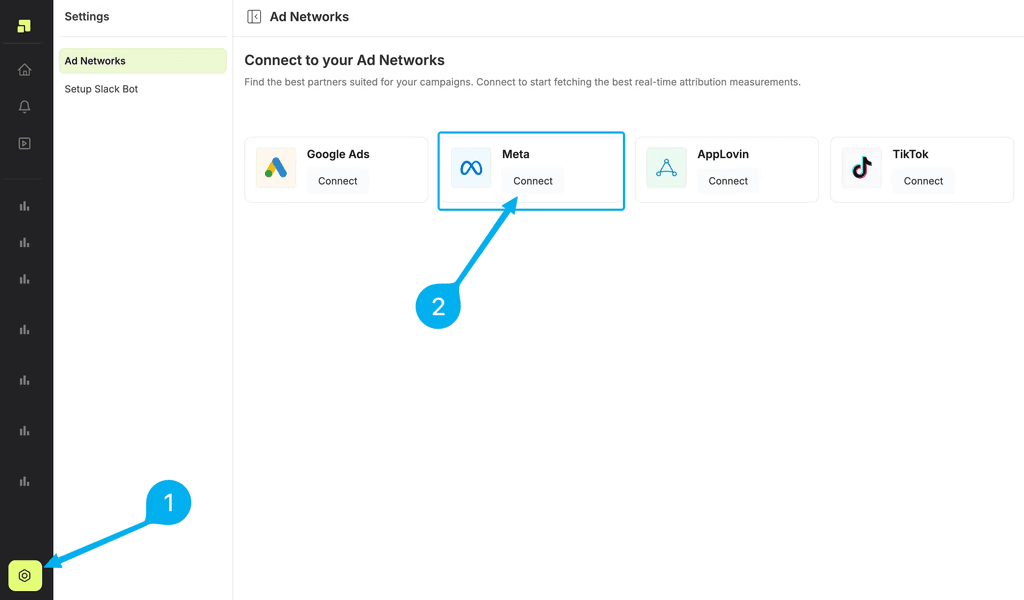
Task: Click the blue step 2 marker
Action: (x=438, y=307)
